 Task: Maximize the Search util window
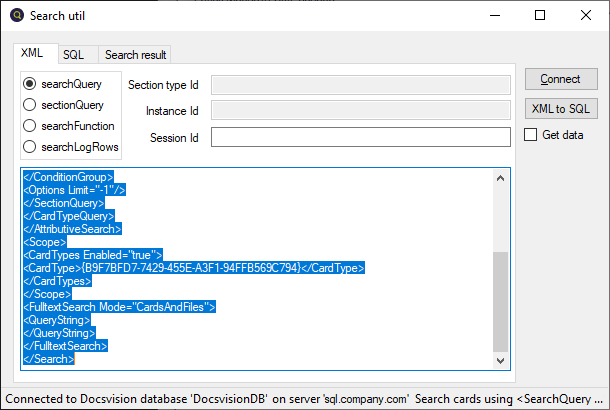pos(541,16)
